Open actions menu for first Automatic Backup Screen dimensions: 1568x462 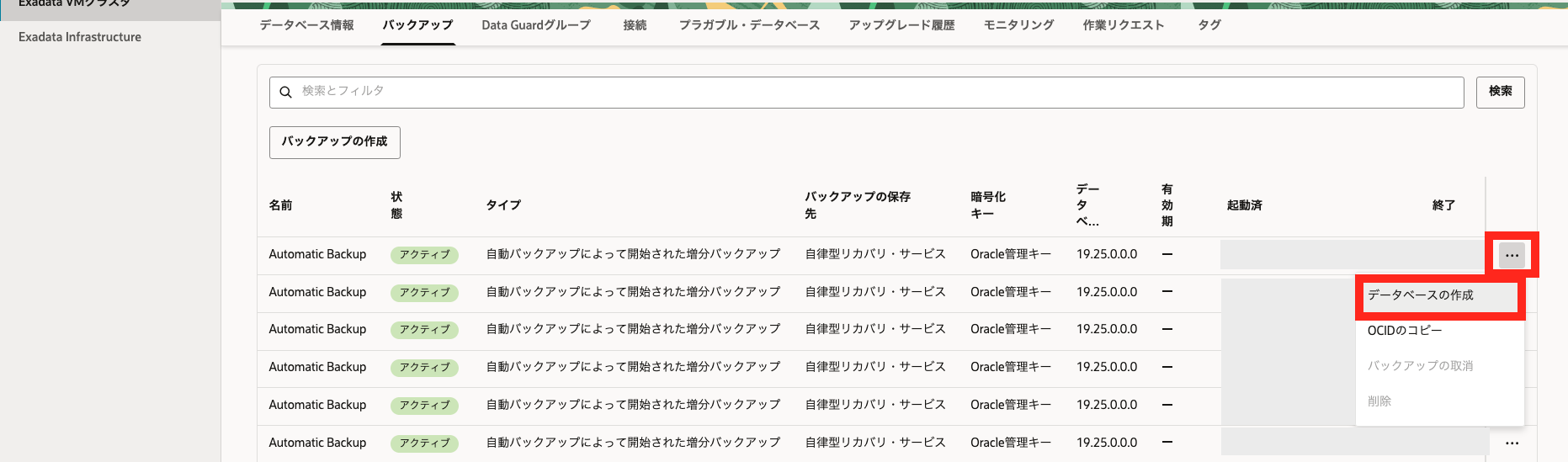(x=1512, y=255)
